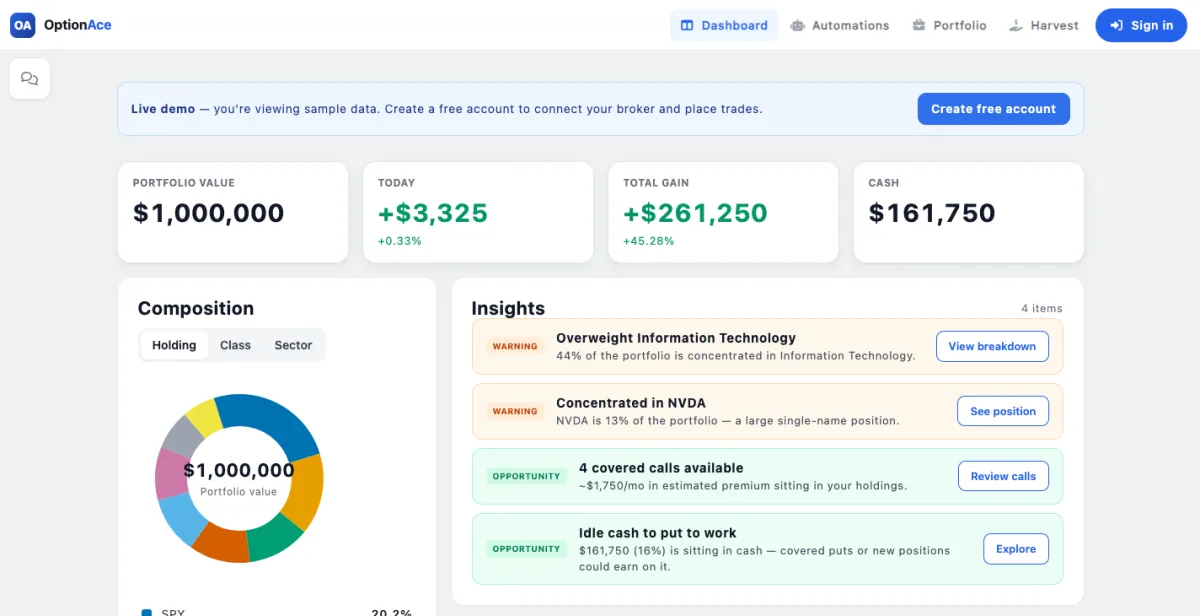Open the chat bubbles icon in sidebar
This screenshot has width=1200, height=616.
[x=29, y=78]
